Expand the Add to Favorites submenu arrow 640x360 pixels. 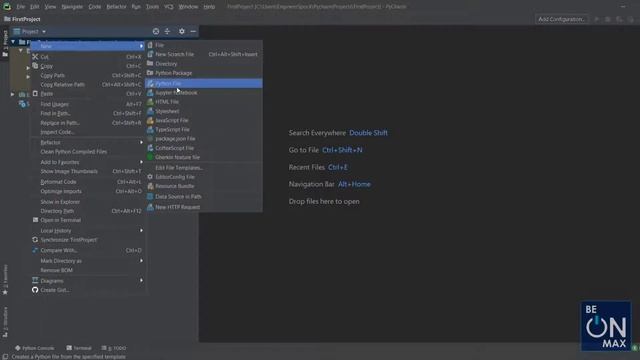[141, 162]
